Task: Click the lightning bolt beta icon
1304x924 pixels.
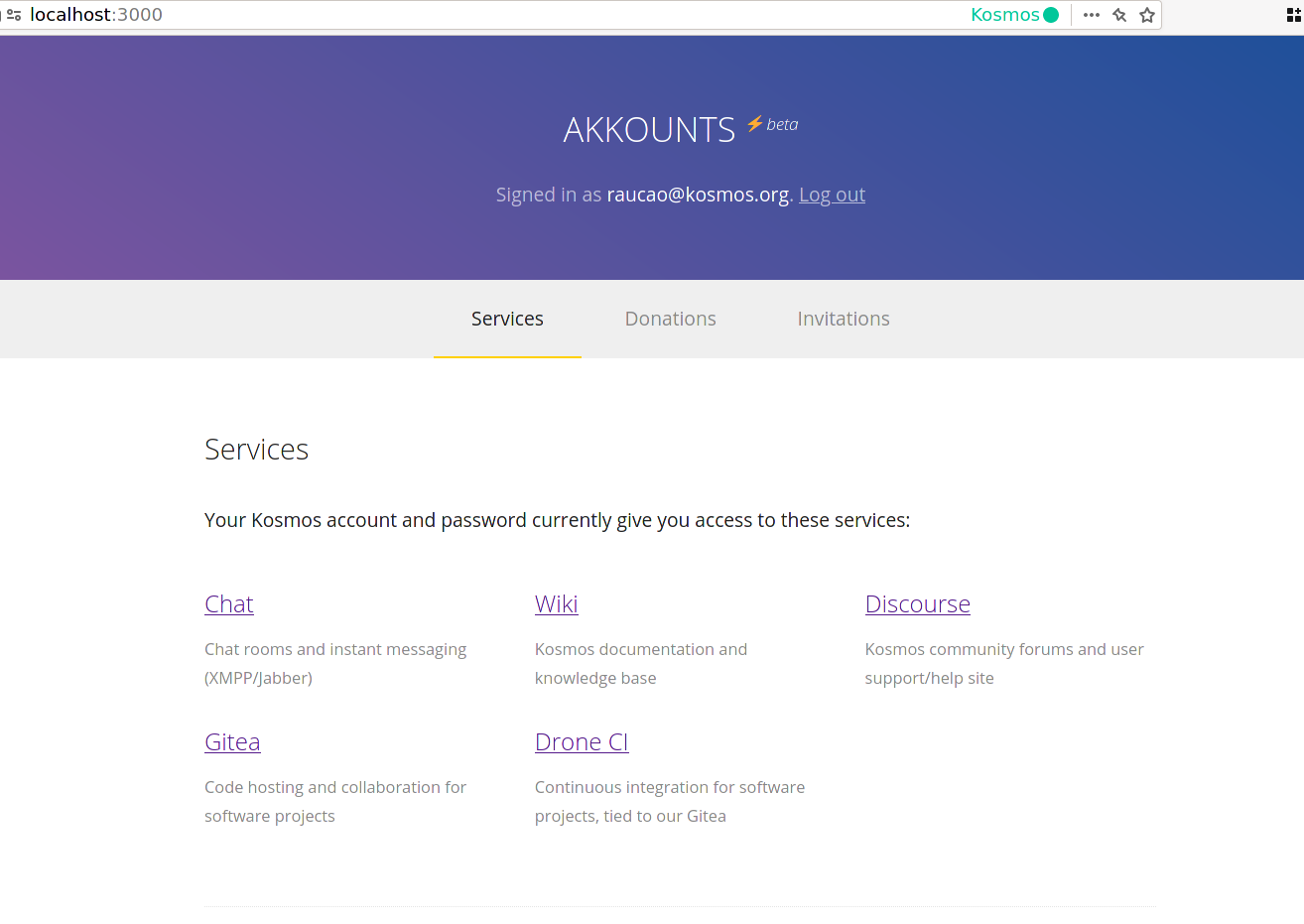Action: coord(754,123)
